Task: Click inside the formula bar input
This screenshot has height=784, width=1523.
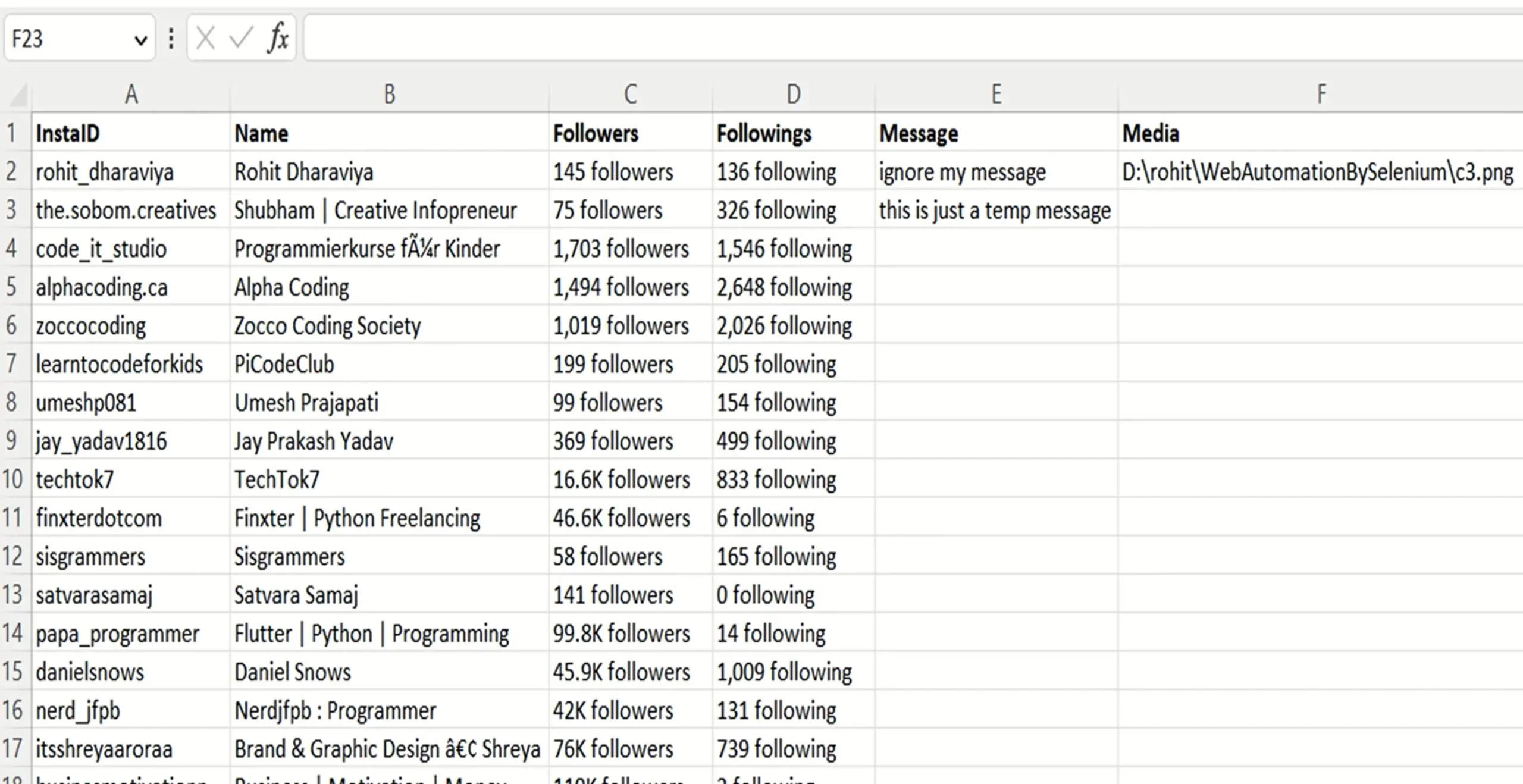Action: 892,39
